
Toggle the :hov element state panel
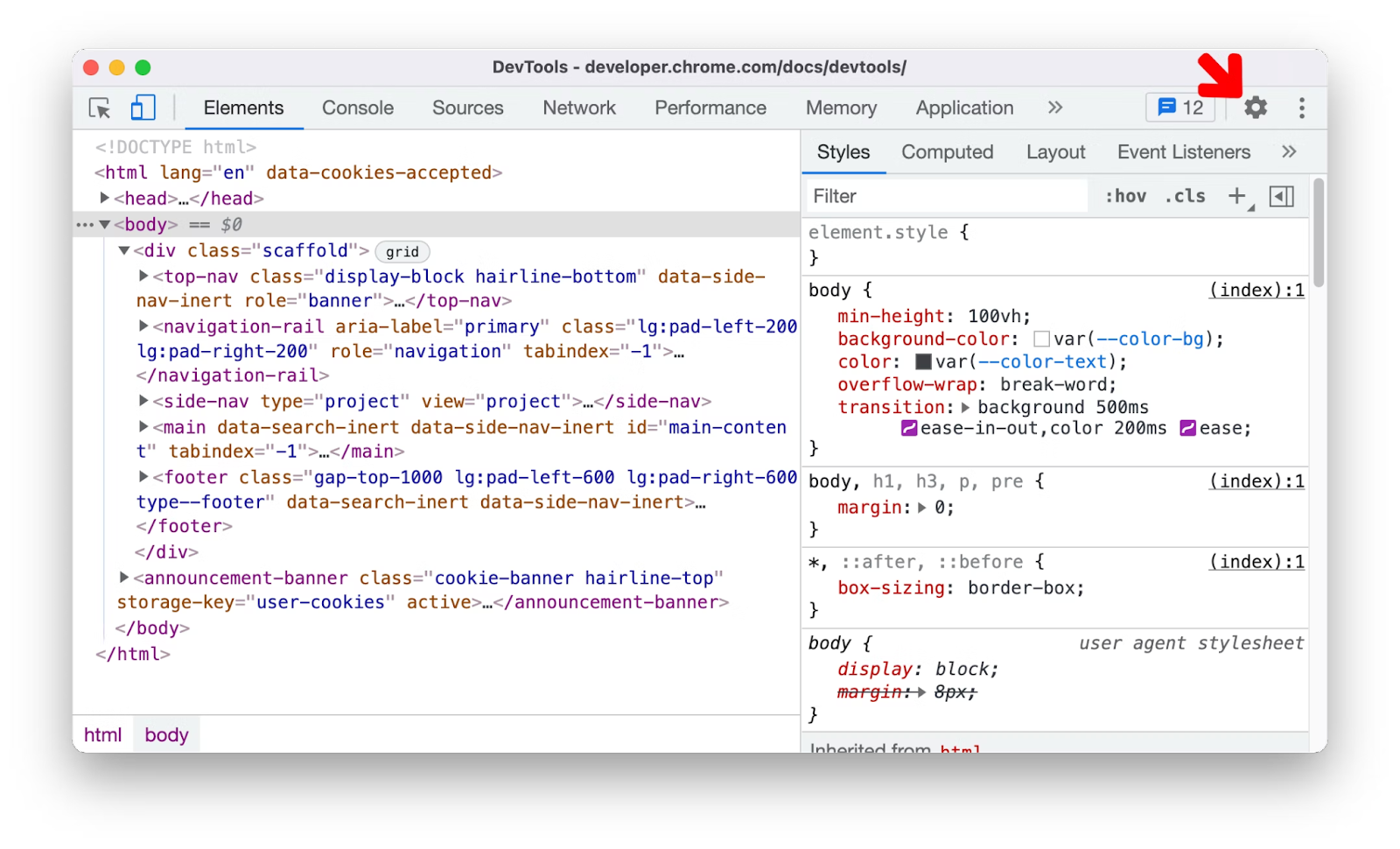click(1125, 196)
